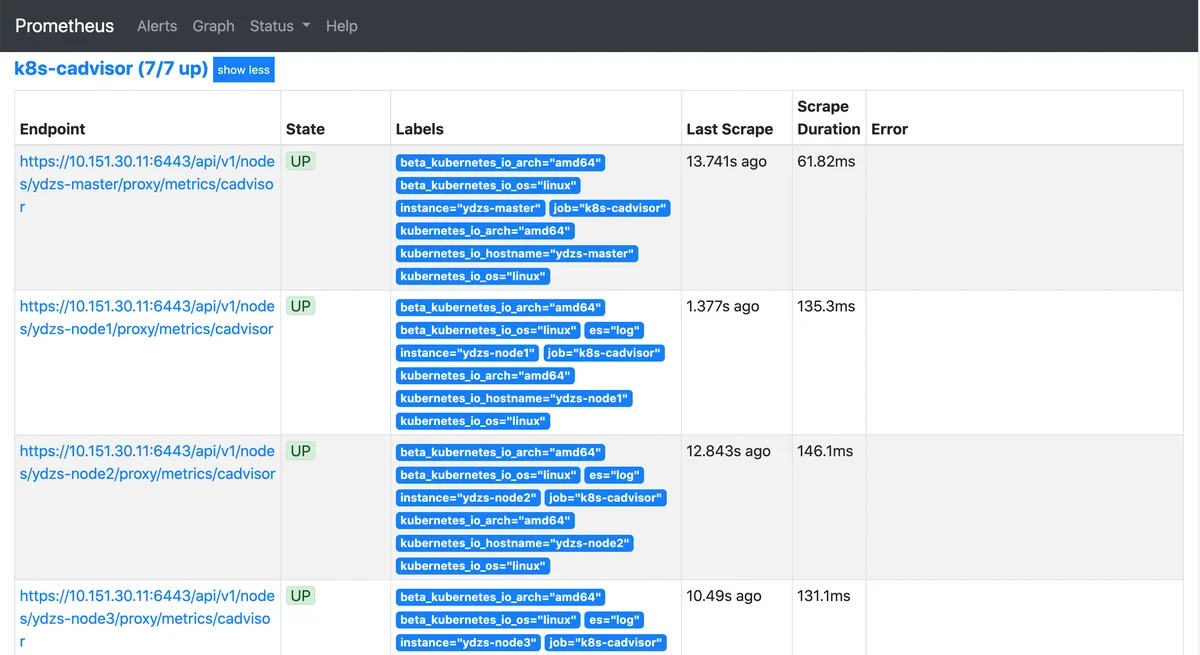
Task: Open the ydzs-node1 cadvisor endpoint link
Action: 147,317
